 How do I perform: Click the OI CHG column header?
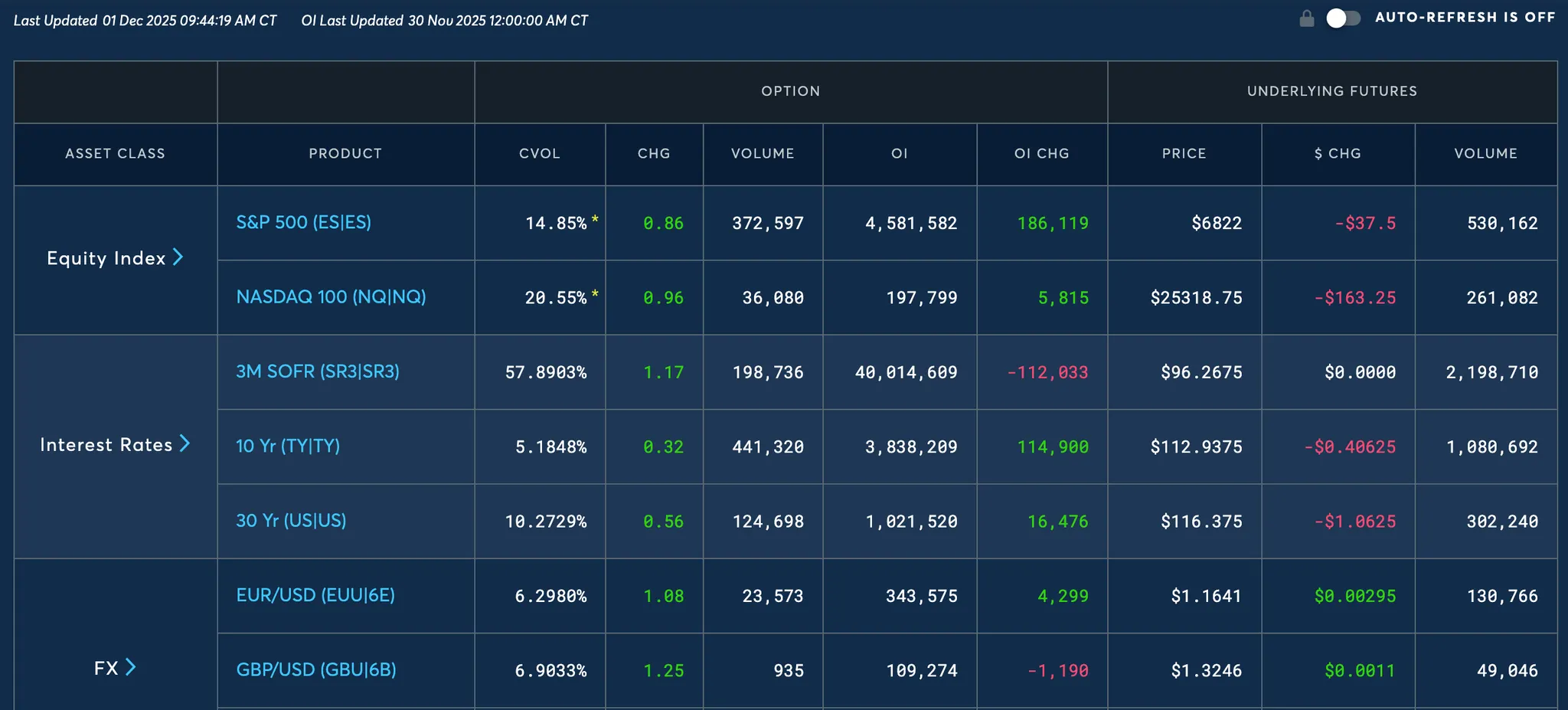(x=1041, y=154)
